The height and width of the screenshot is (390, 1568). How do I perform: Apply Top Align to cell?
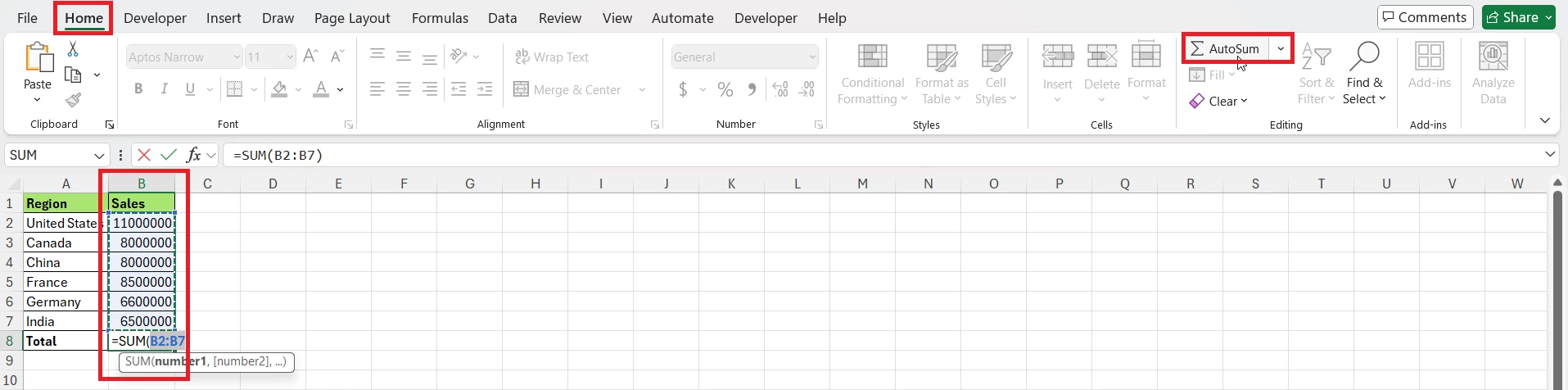(x=377, y=56)
